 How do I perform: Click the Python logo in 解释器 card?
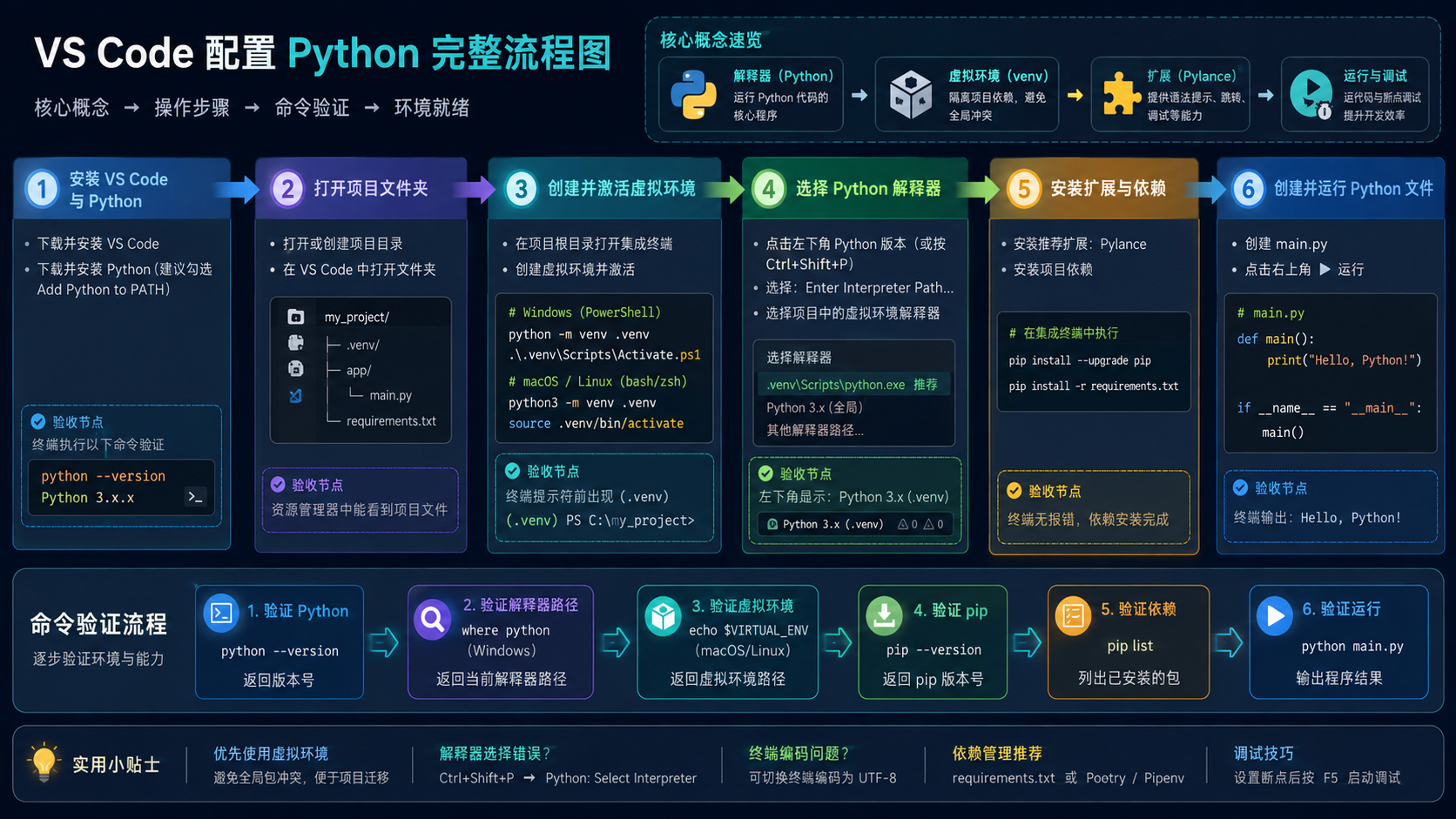(694, 95)
